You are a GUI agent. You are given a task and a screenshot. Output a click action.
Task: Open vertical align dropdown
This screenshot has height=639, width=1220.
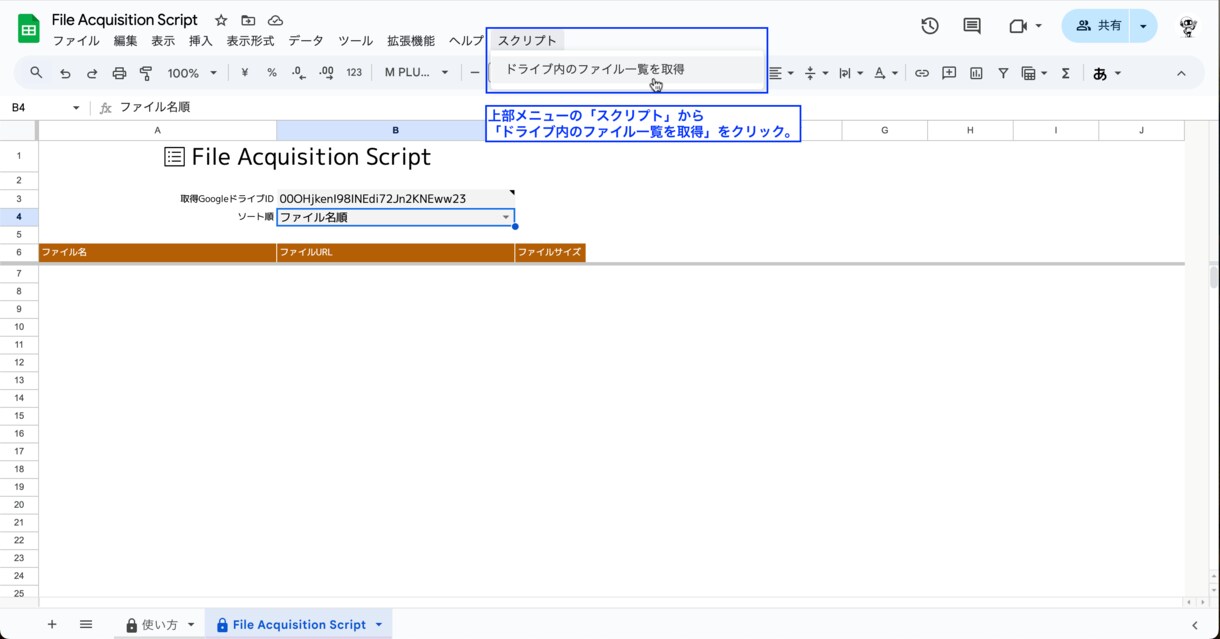click(817, 73)
